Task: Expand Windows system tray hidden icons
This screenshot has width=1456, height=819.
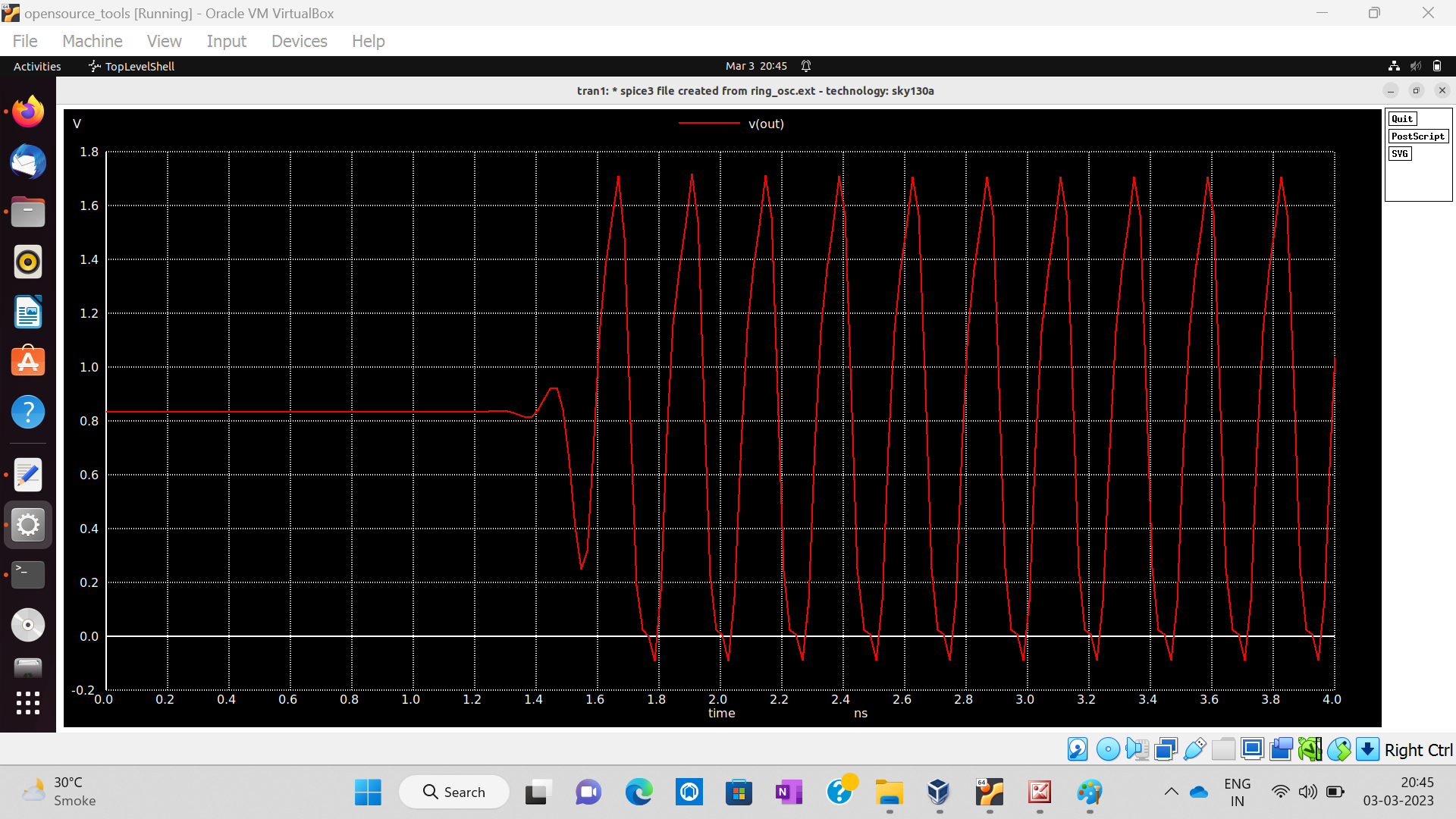Action: pos(1171,792)
